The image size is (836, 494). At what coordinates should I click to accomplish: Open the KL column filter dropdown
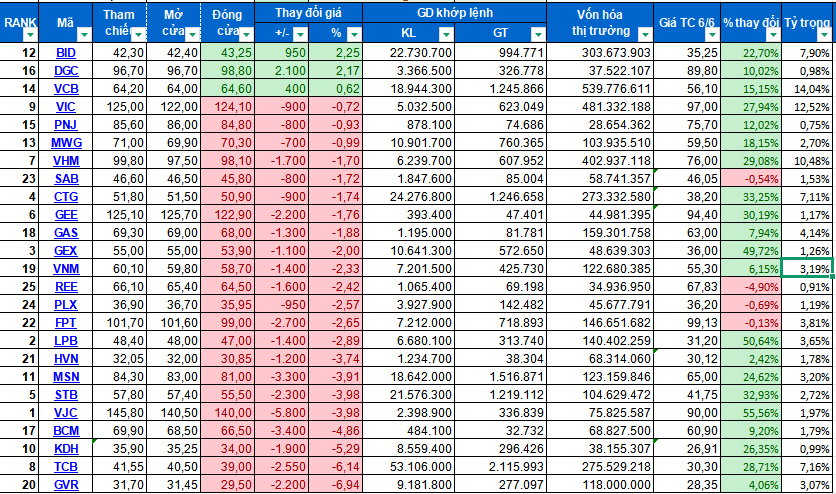click(446, 35)
